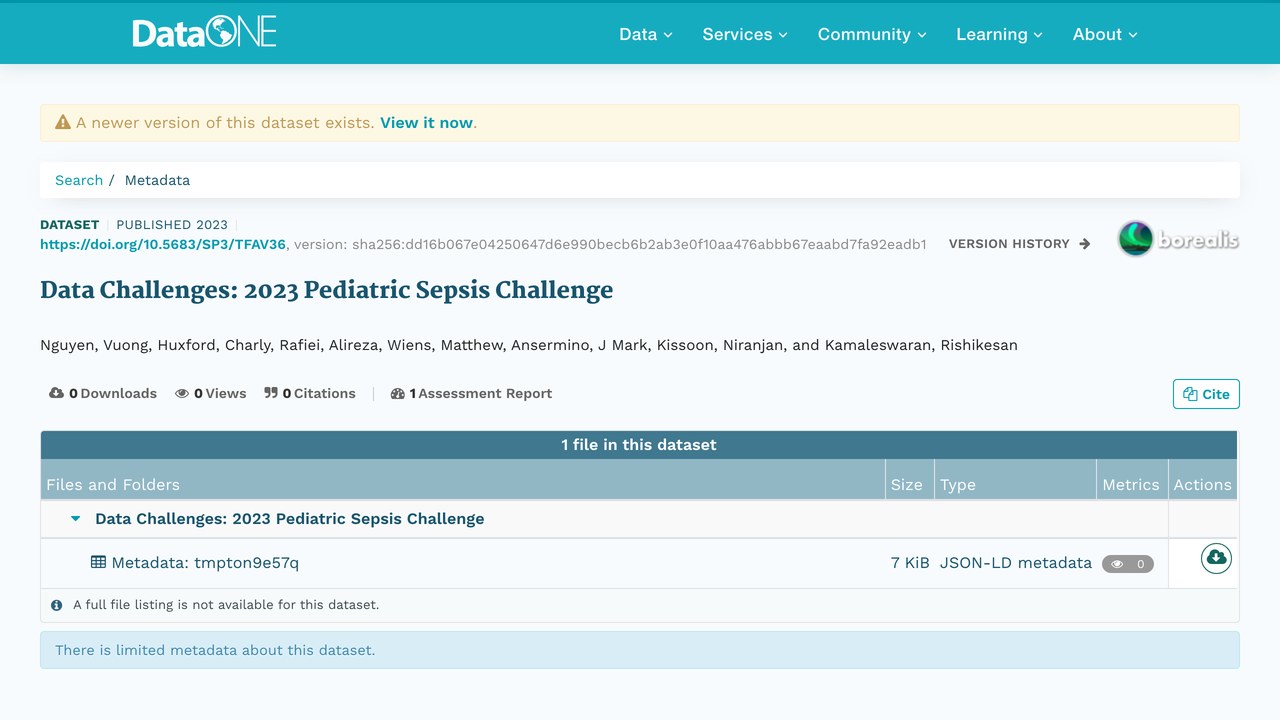Click the 'PUBLISHED 2023' label
1280x720 pixels.
point(172,225)
